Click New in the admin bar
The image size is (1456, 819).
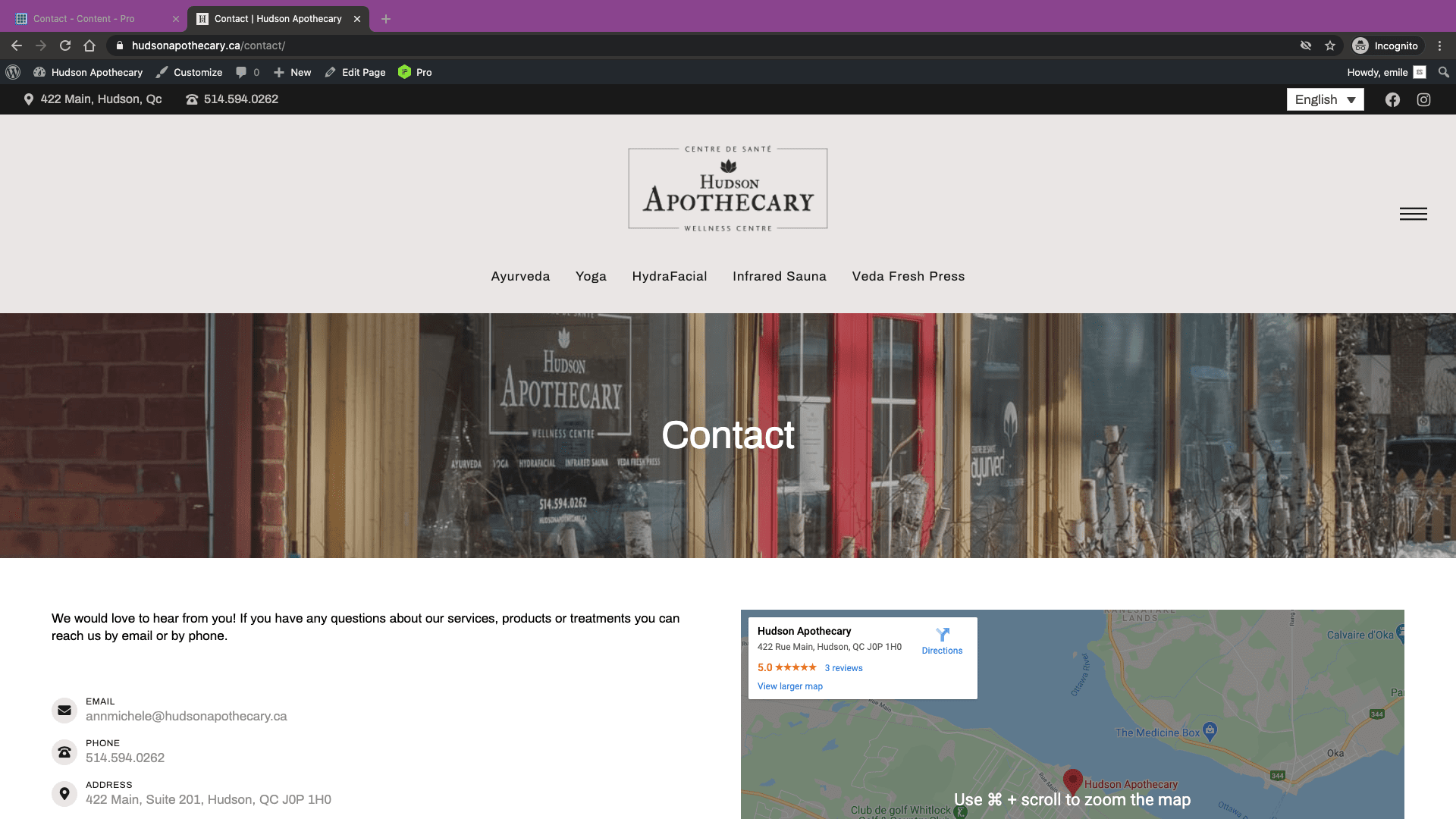tap(292, 72)
